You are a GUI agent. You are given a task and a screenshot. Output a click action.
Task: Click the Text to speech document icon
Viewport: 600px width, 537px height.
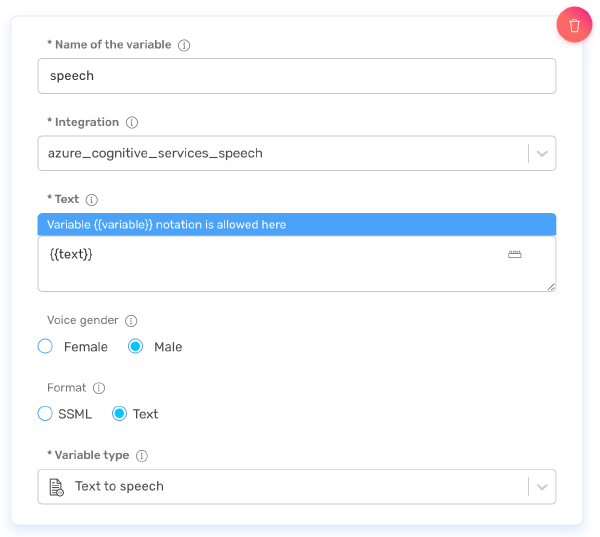[57, 487]
